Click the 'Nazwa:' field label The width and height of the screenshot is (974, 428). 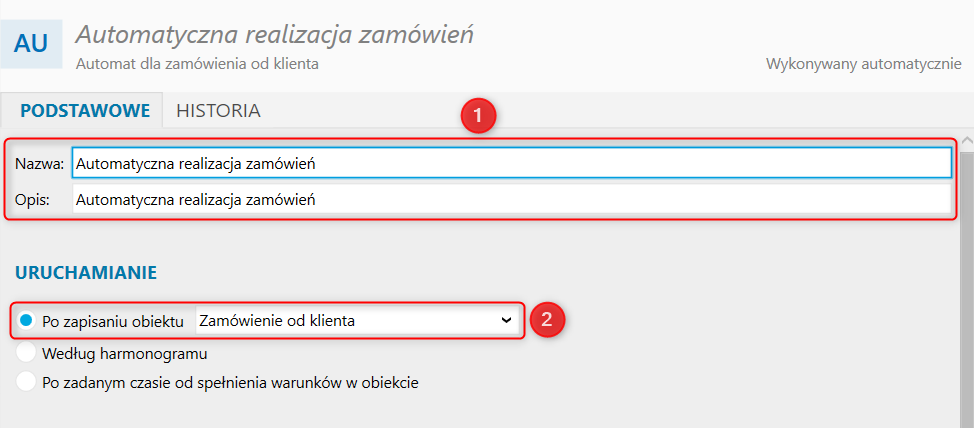(40, 163)
